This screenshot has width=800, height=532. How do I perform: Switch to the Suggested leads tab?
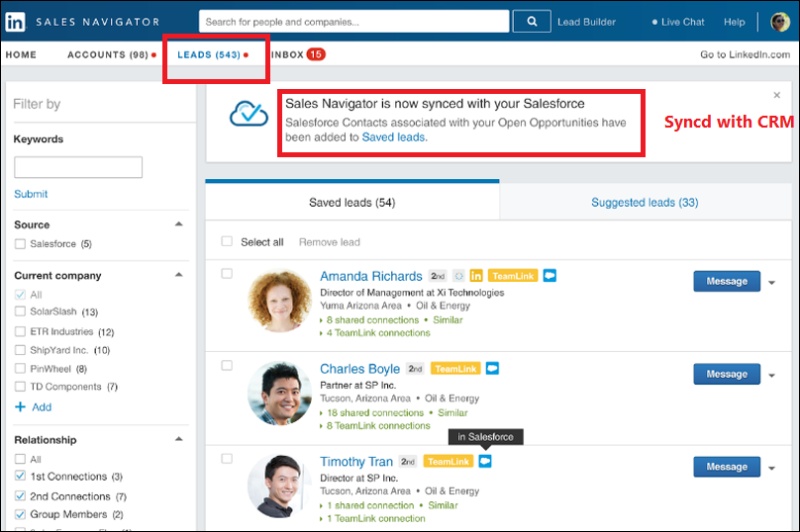click(644, 203)
